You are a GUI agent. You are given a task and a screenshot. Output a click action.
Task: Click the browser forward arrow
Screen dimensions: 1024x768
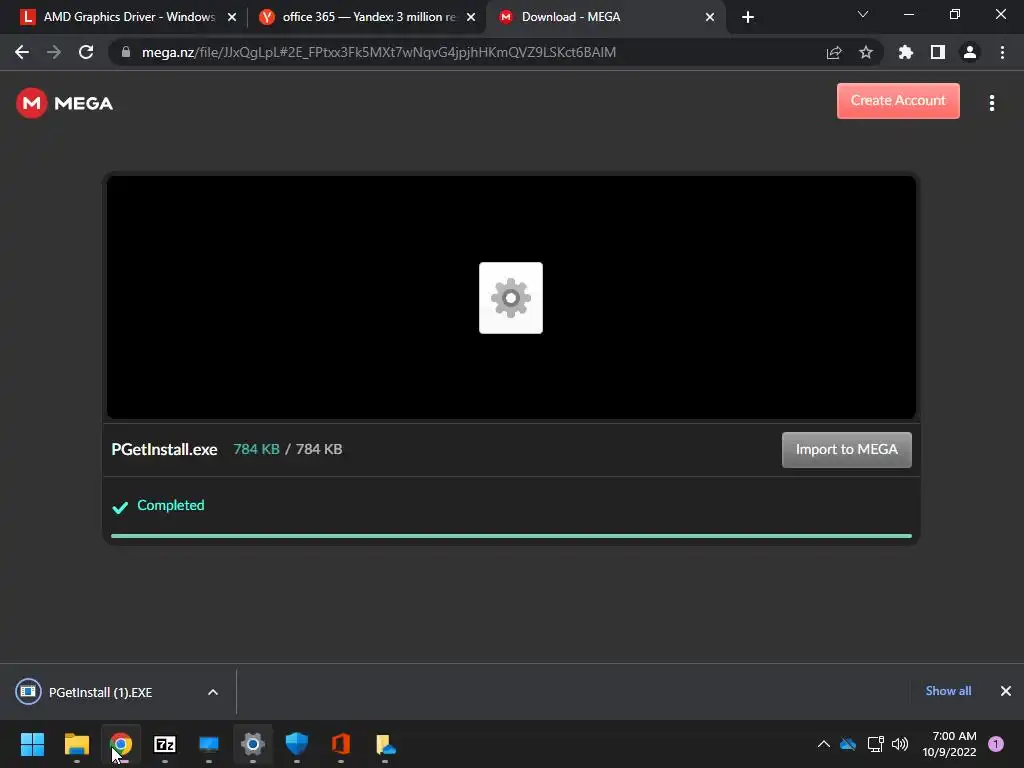coord(54,52)
